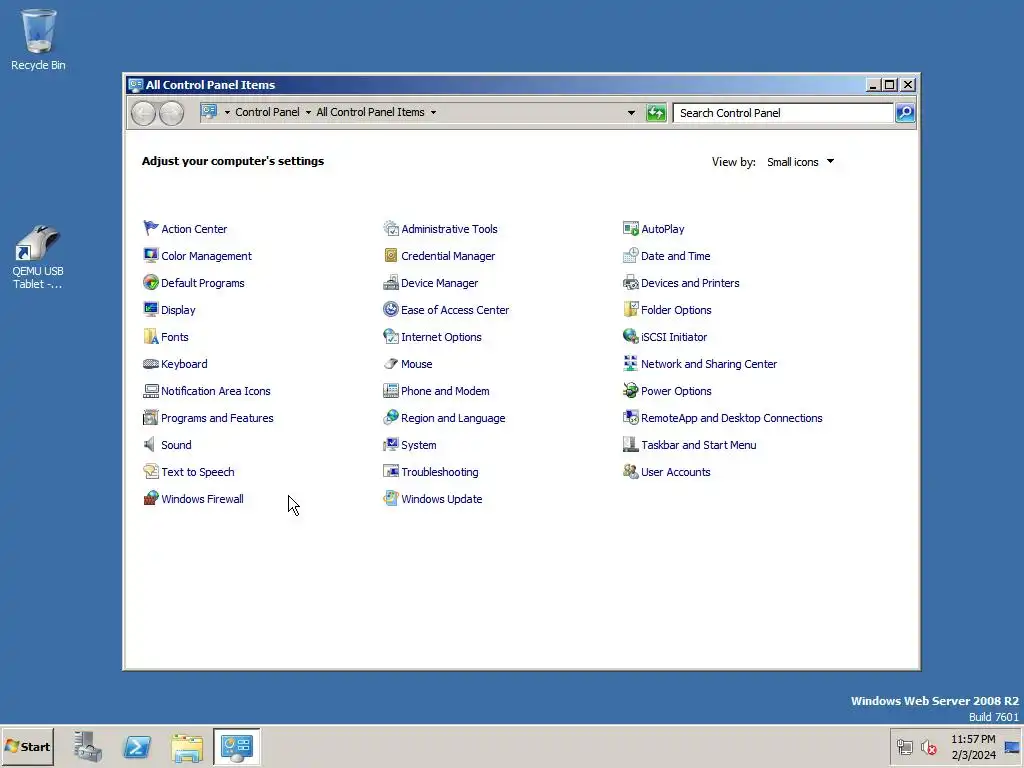Open the Credential Manager safe icon
The width and height of the screenshot is (1024, 768).
point(391,255)
